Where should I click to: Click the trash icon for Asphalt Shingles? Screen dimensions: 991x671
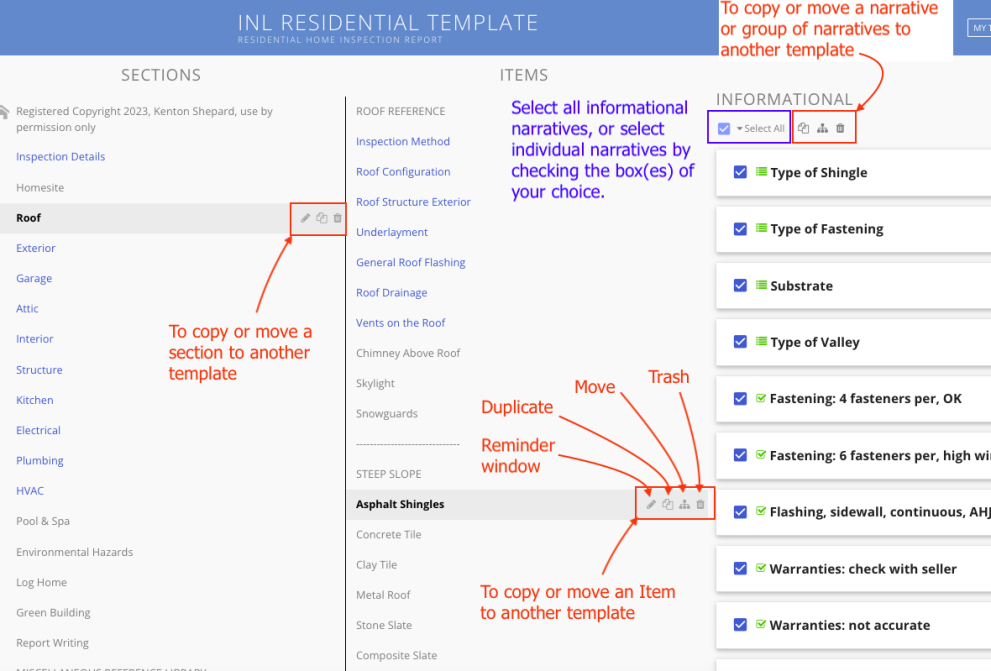700,503
